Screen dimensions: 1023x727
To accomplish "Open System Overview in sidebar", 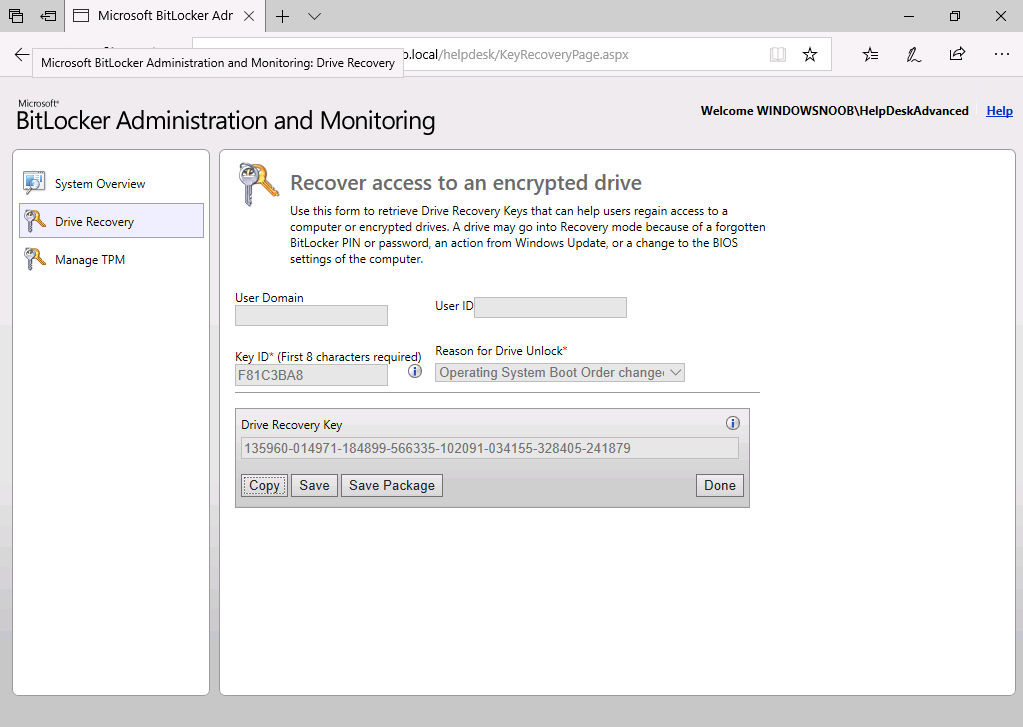I will click(100, 184).
